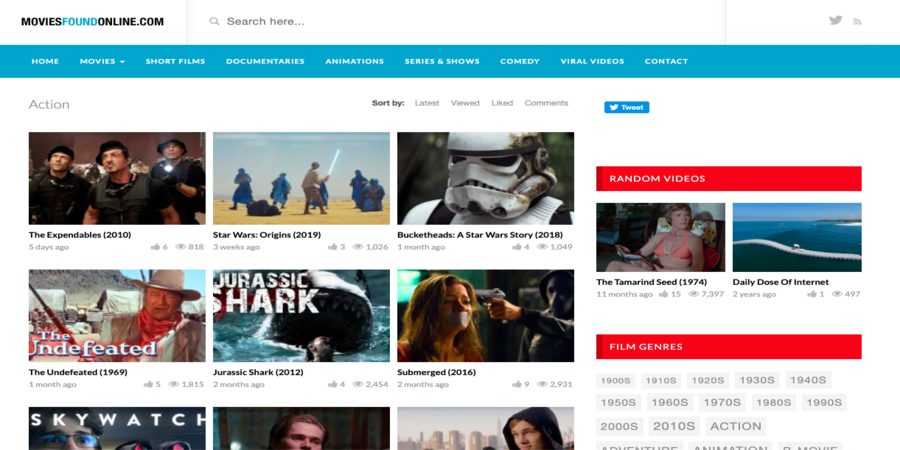Image resolution: width=900 pixels, height=450 pixels.
Task: Click views eye icon for The Undefeated
Action: 173,384
